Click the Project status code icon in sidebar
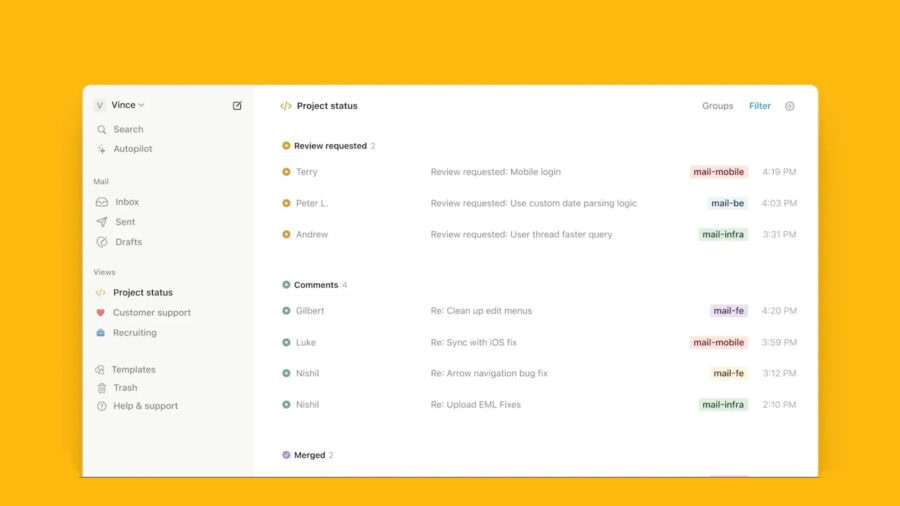Image resolution: width=900 pixels, height=506 pixels. click(x=100, y=293)
